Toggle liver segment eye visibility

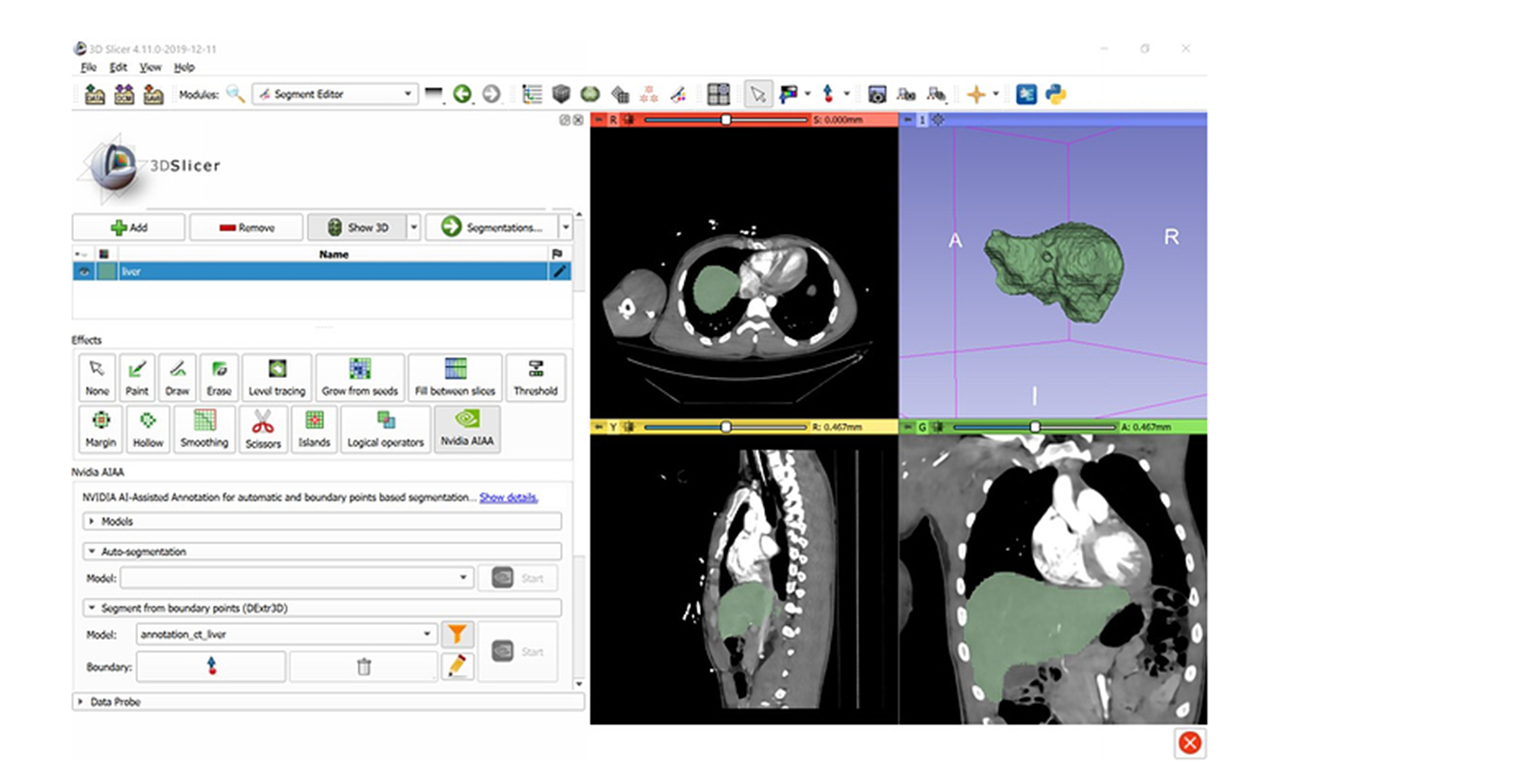pos(84,272)
